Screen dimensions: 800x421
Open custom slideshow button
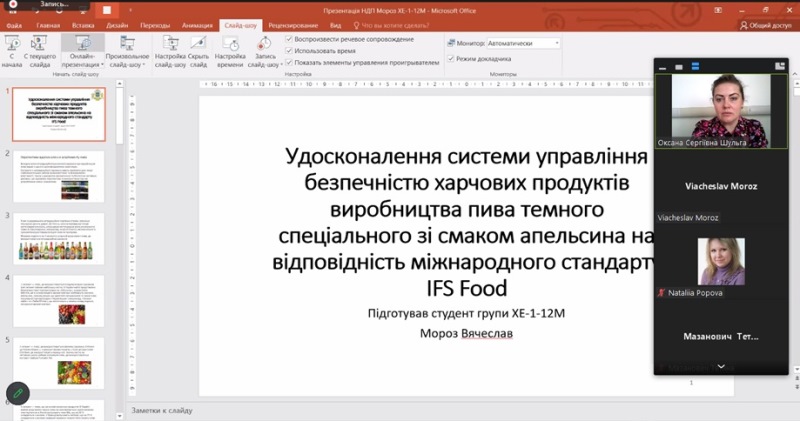(128, 48)
